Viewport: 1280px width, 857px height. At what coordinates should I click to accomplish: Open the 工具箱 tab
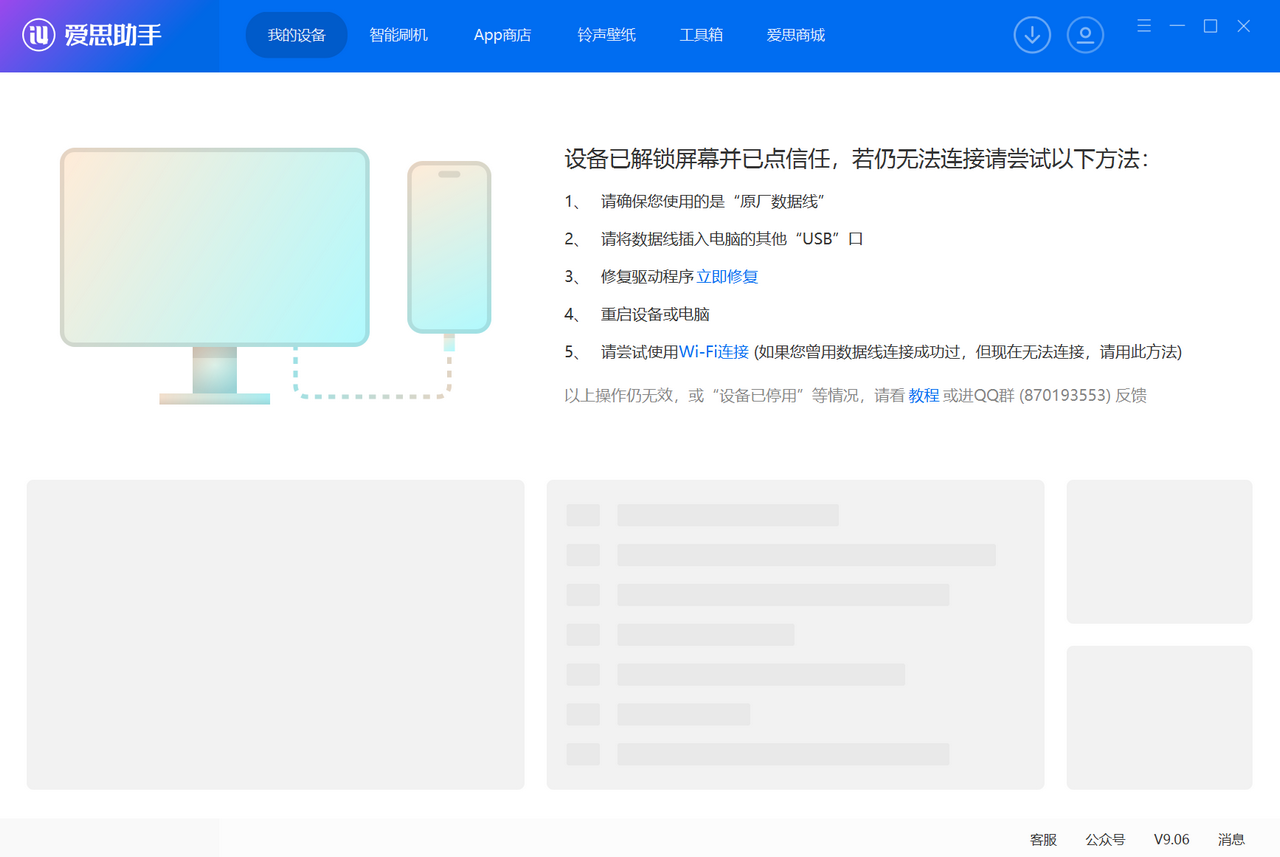pos(701,35)
